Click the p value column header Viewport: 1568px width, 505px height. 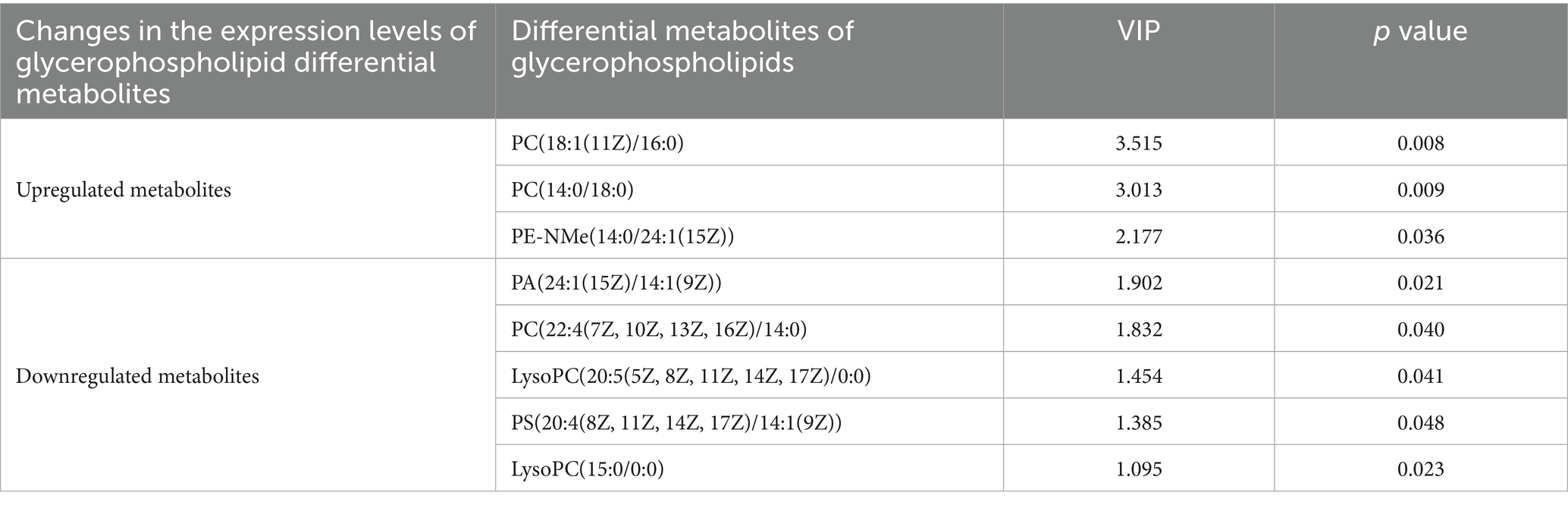click(x=1420, y=31)
